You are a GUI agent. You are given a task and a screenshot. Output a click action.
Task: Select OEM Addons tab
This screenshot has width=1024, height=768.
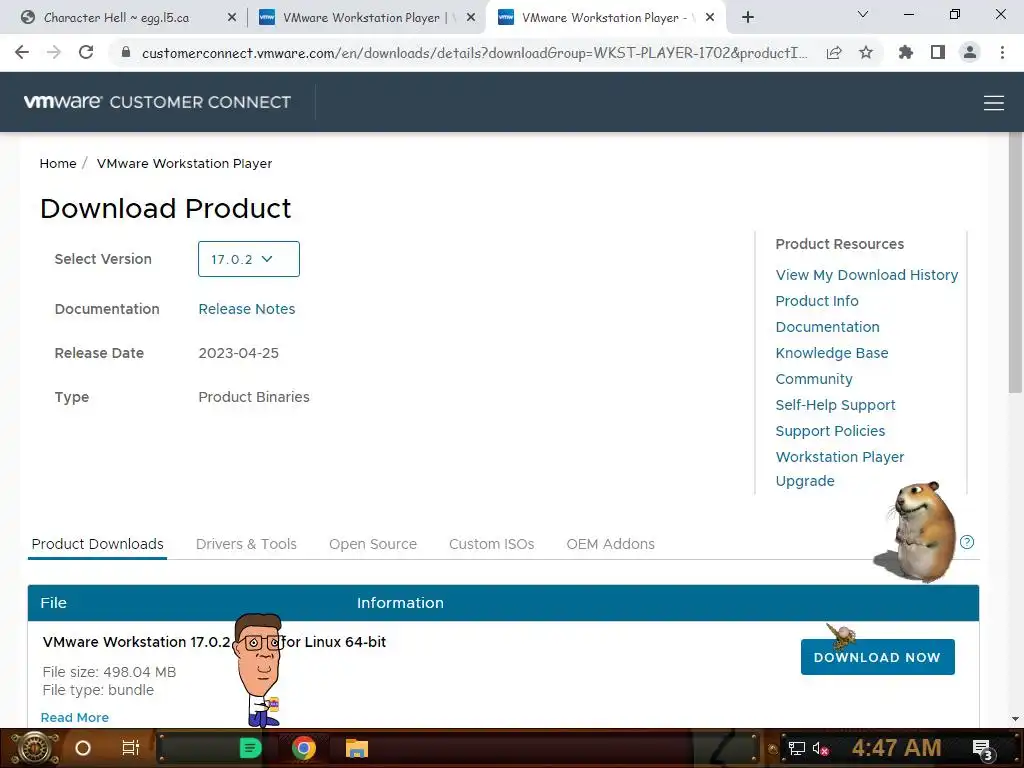pyautogui.click(x=611, y=544)
